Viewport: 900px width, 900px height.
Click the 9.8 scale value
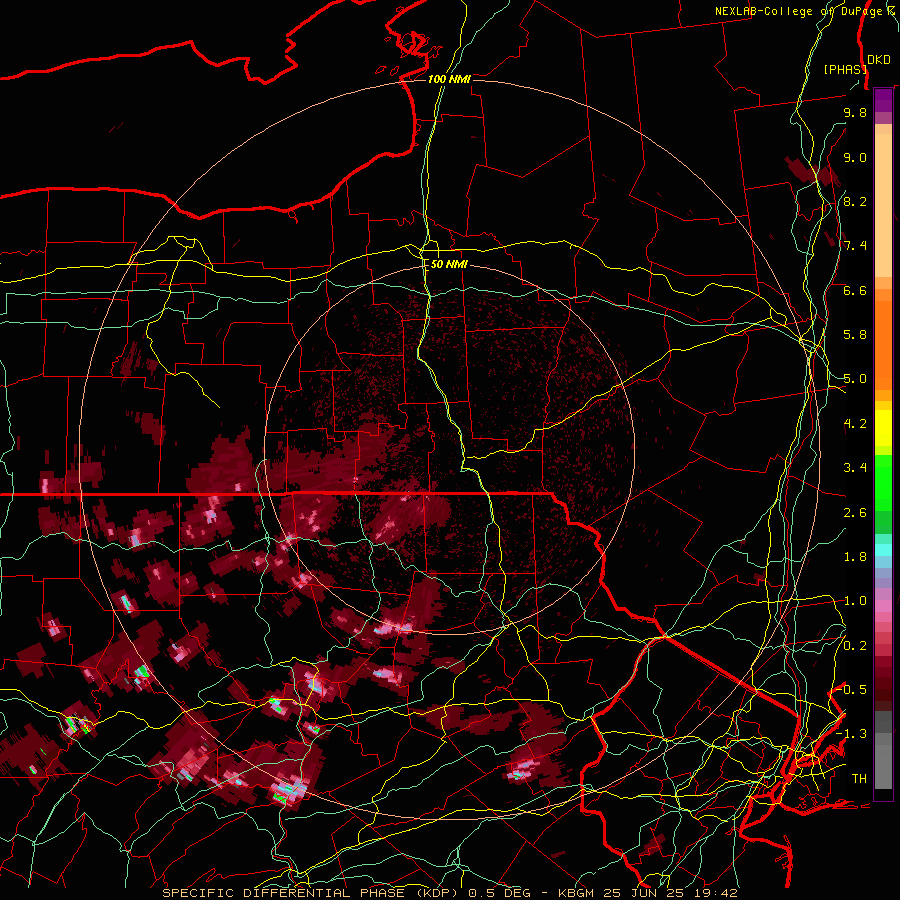tap(855, 112)
